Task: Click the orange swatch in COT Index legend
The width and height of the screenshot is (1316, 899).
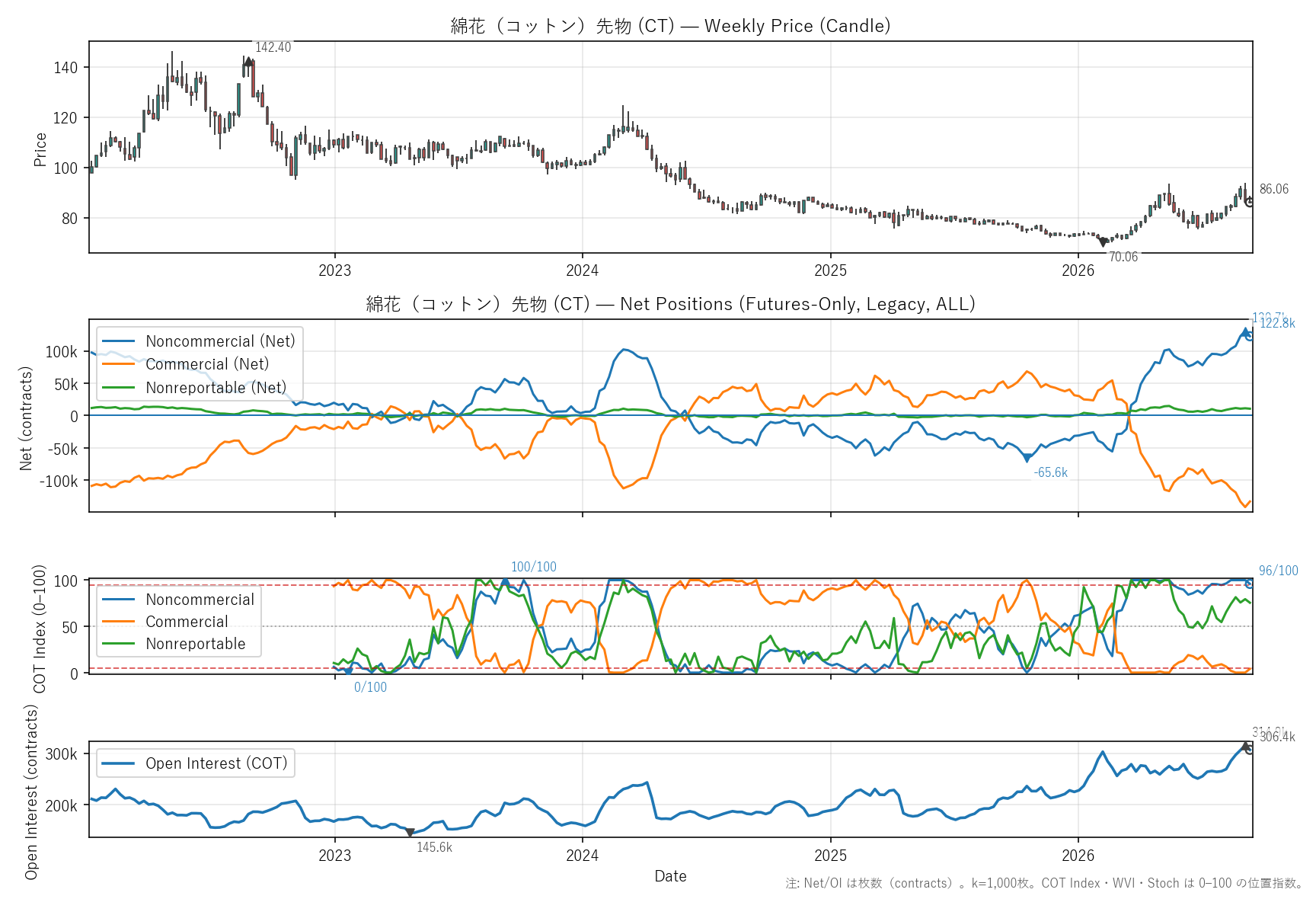Action: (x=119, y=622)
